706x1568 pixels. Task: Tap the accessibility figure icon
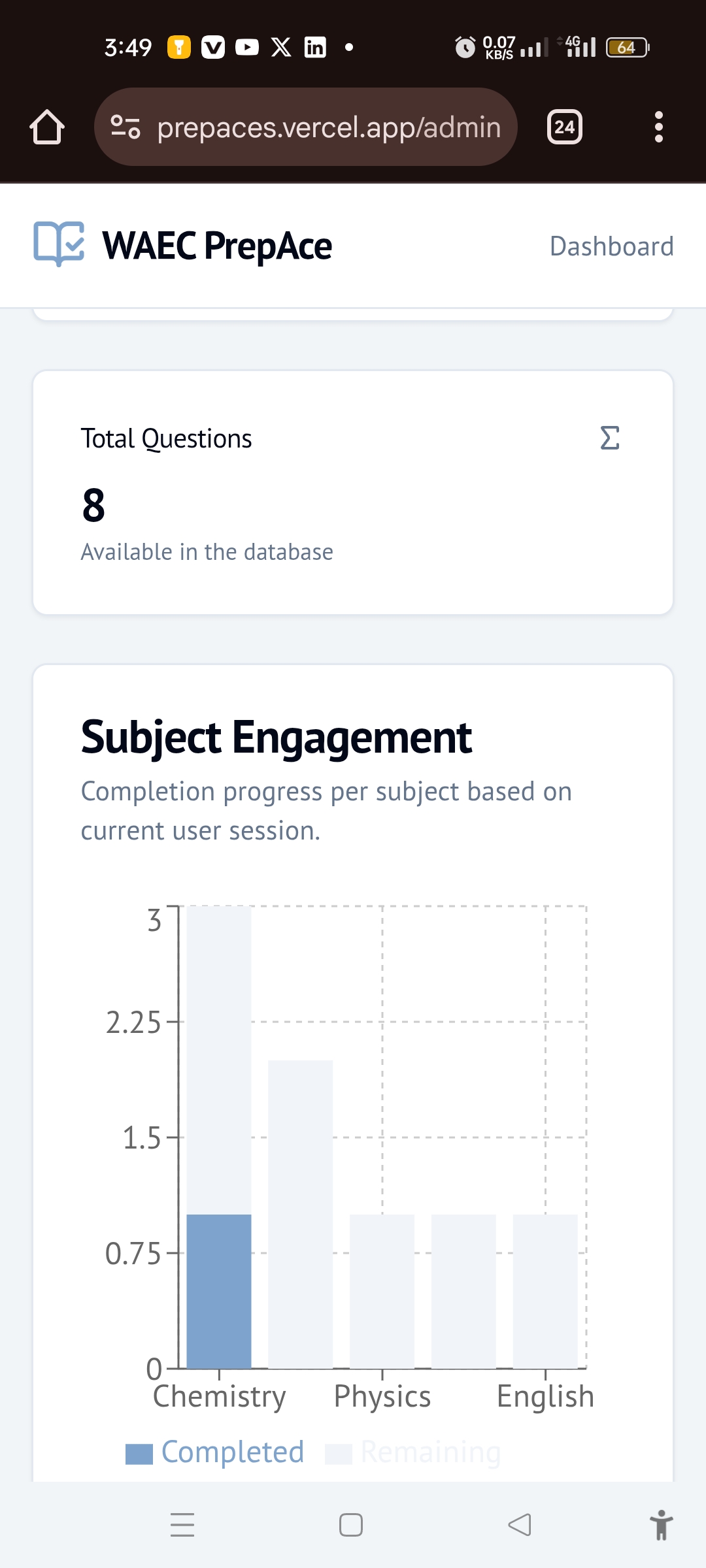[661, 1524]
